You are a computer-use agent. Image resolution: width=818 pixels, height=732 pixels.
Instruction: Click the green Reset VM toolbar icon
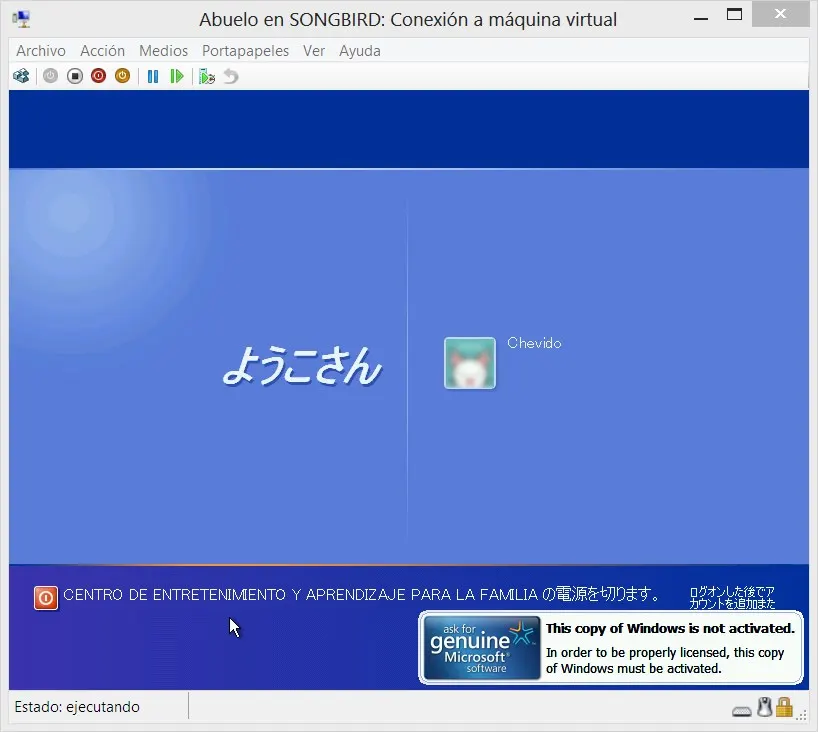[177, 76]
